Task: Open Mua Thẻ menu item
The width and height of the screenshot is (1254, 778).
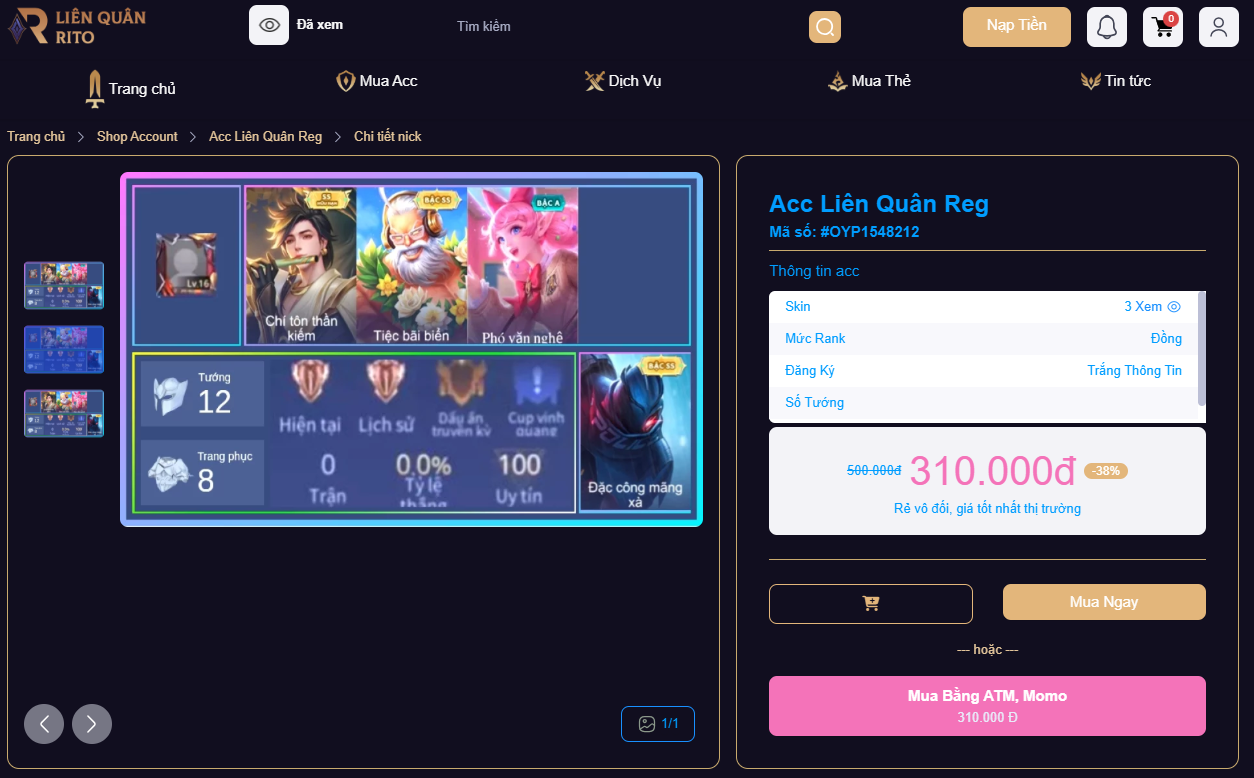Action: click(x=869, y=81)
